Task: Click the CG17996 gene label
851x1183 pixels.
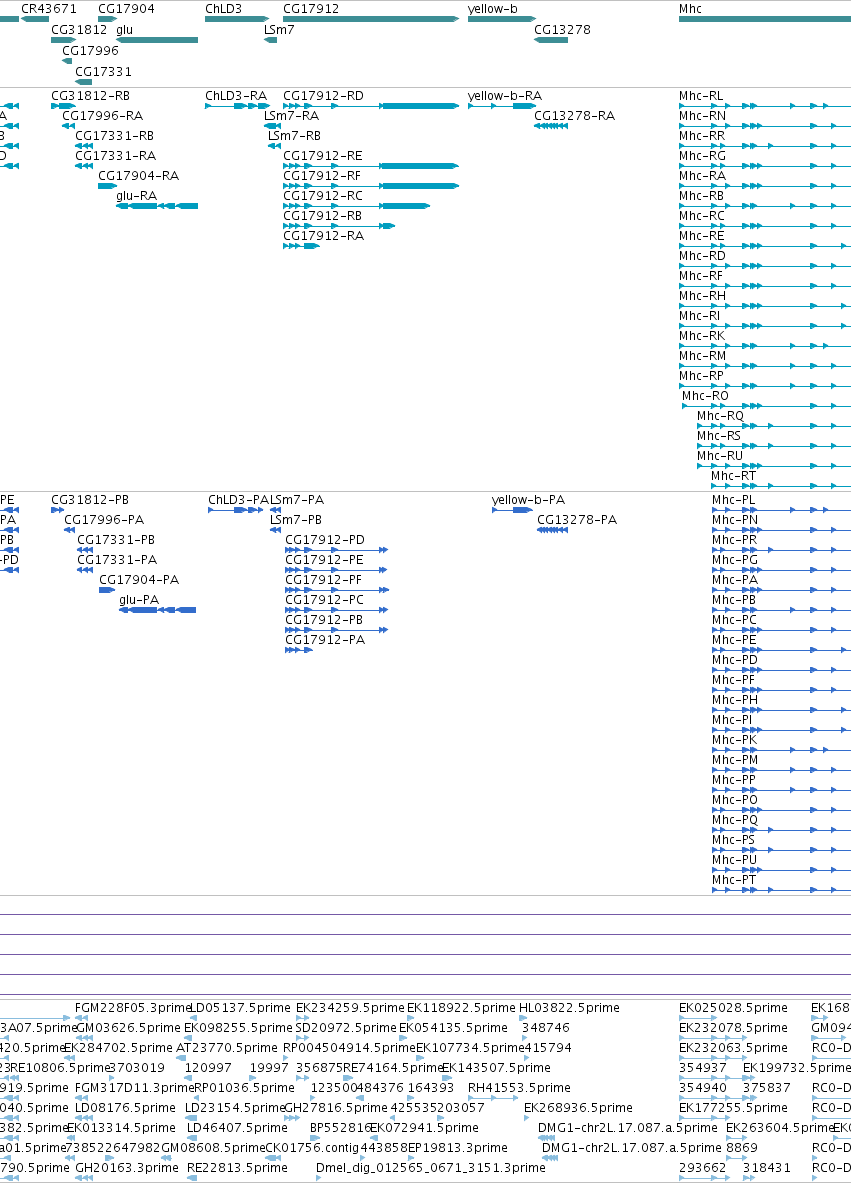Action: click(91, 51)
